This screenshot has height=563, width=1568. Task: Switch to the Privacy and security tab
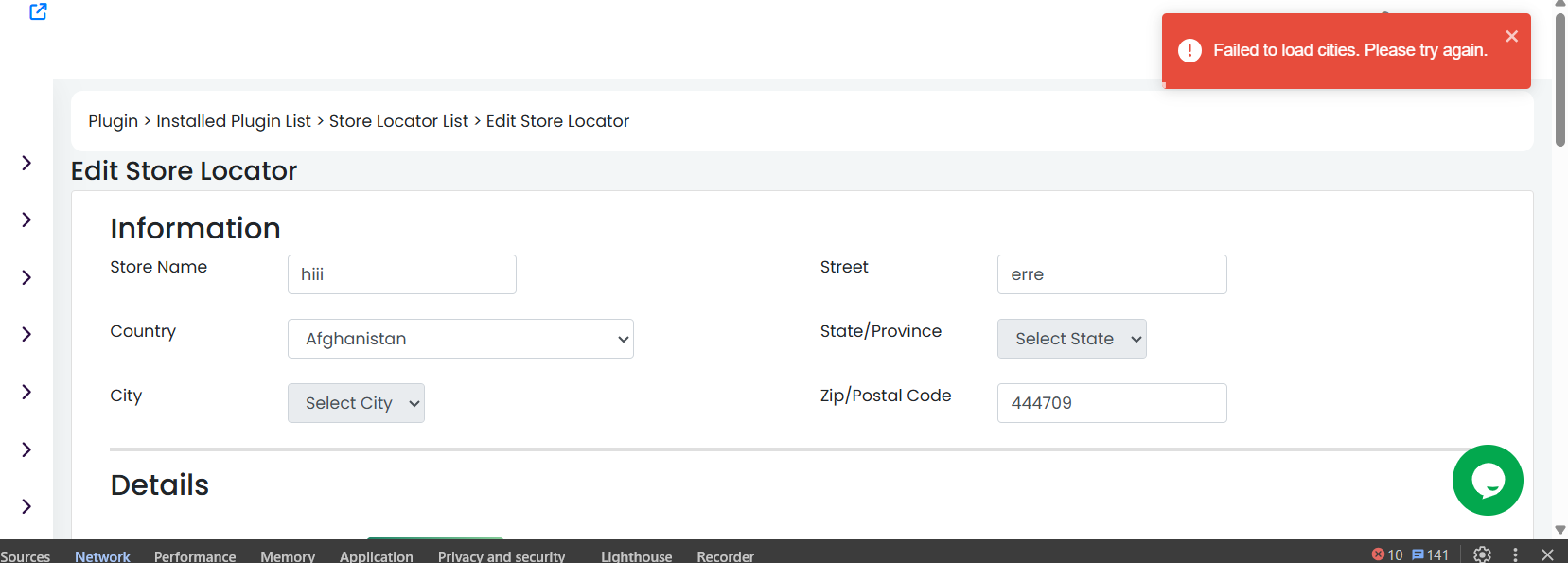(x=502, y=556)
